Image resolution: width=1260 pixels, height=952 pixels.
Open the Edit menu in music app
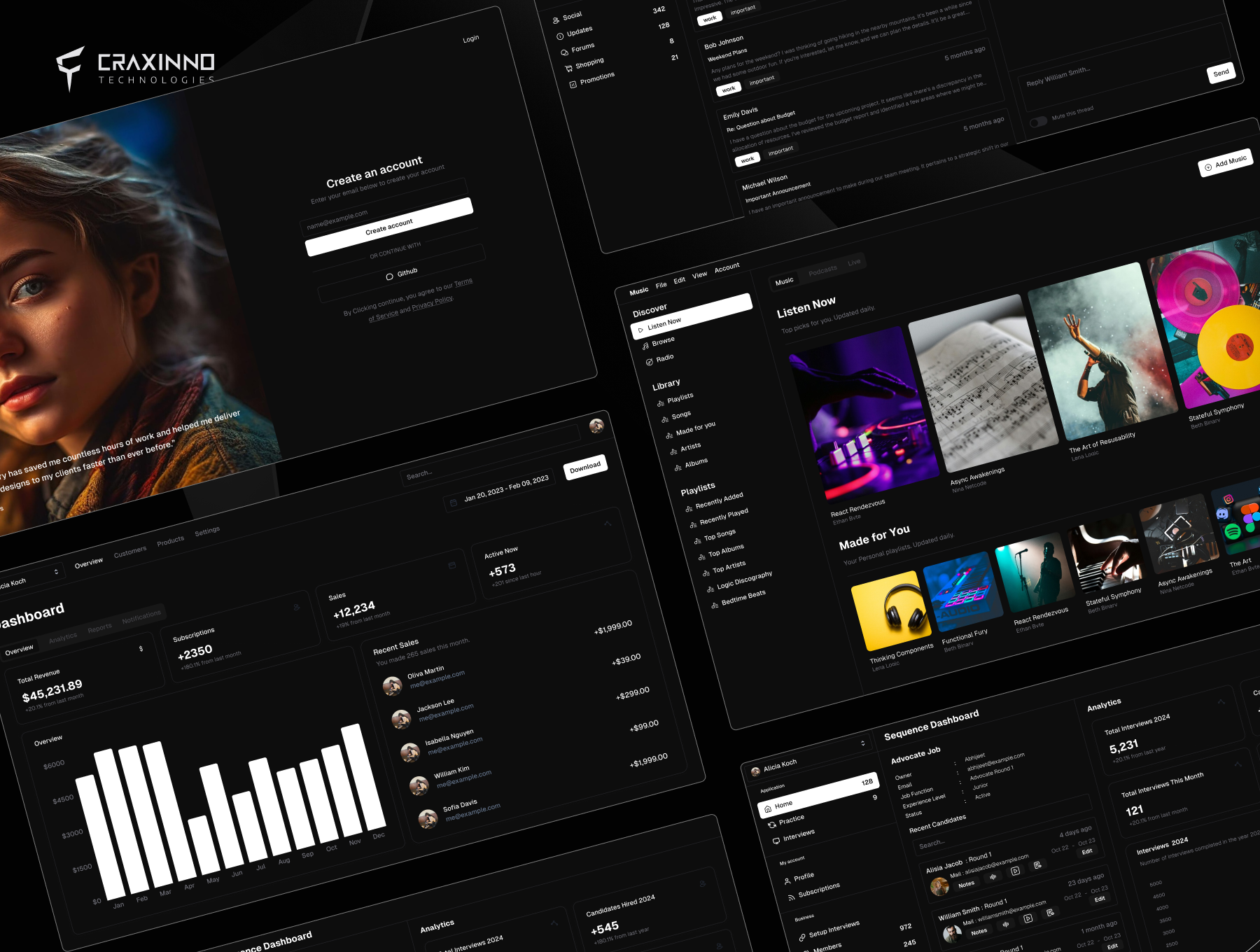click(x=680, y=280)
